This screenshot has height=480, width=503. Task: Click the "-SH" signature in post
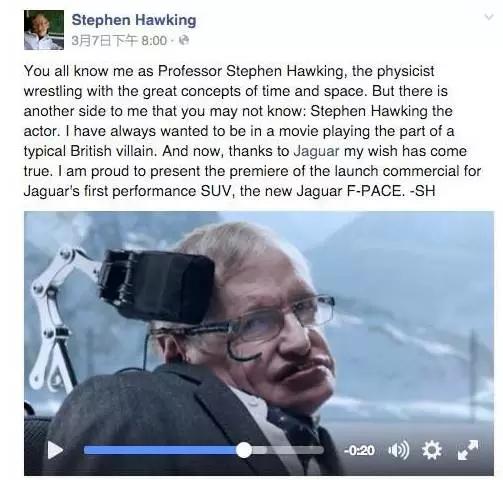[422, 191]
